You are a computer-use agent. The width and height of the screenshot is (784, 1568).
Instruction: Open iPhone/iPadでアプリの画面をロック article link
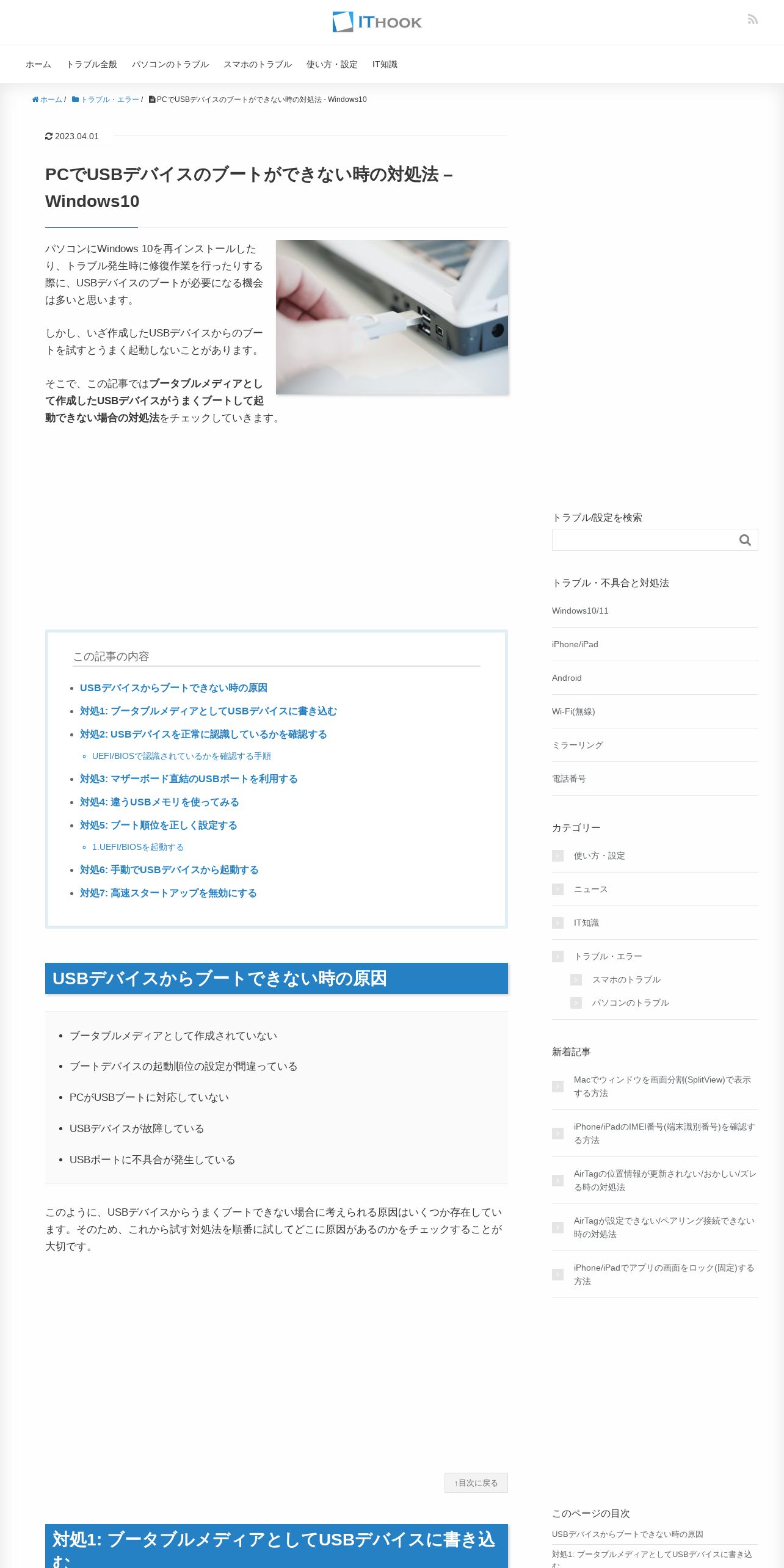click(664, 1275)
